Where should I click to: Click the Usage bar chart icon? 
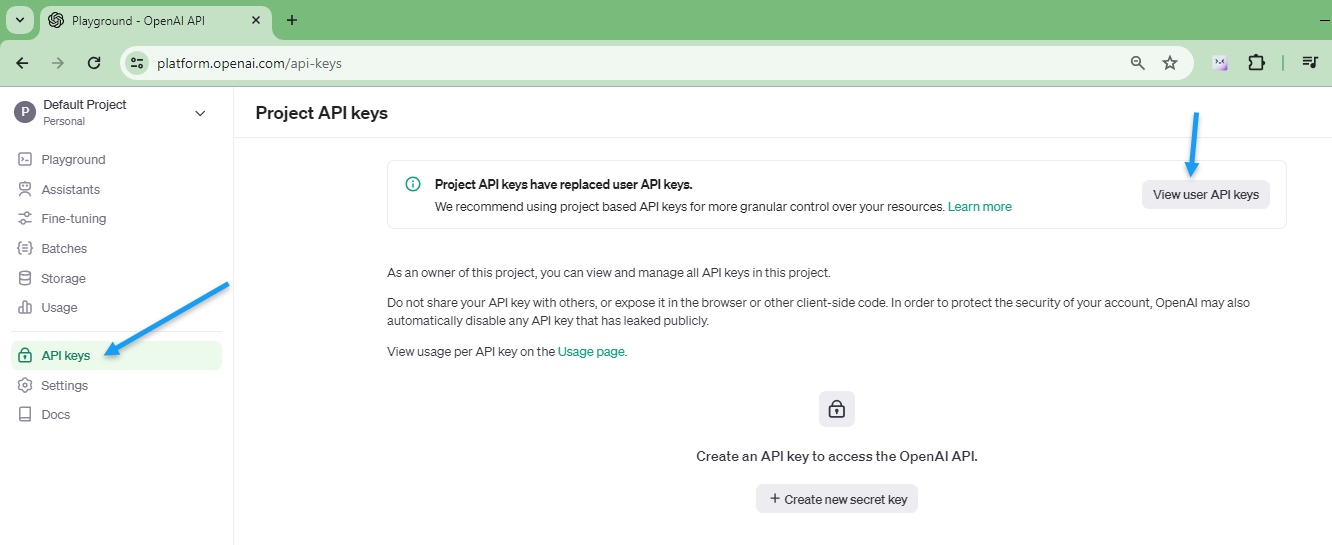pyautogui.click(x=25, y=308)
